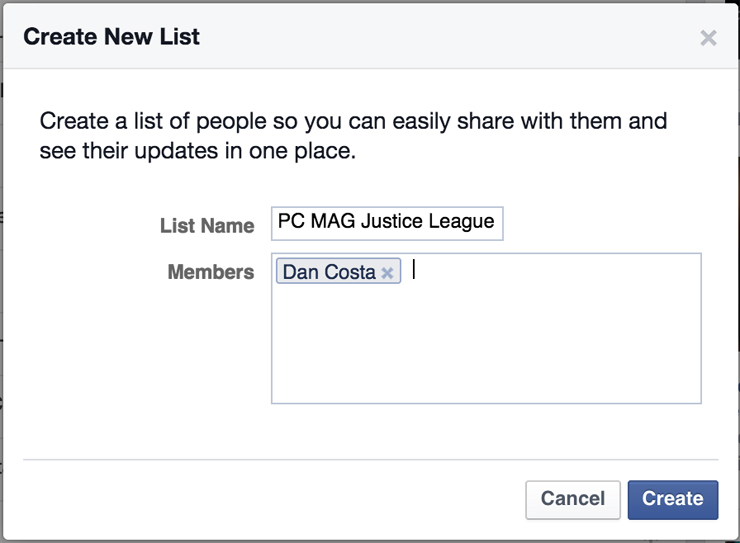Select the Dan Costa member token
The image size is (740, 543).
tap(329, 272)
